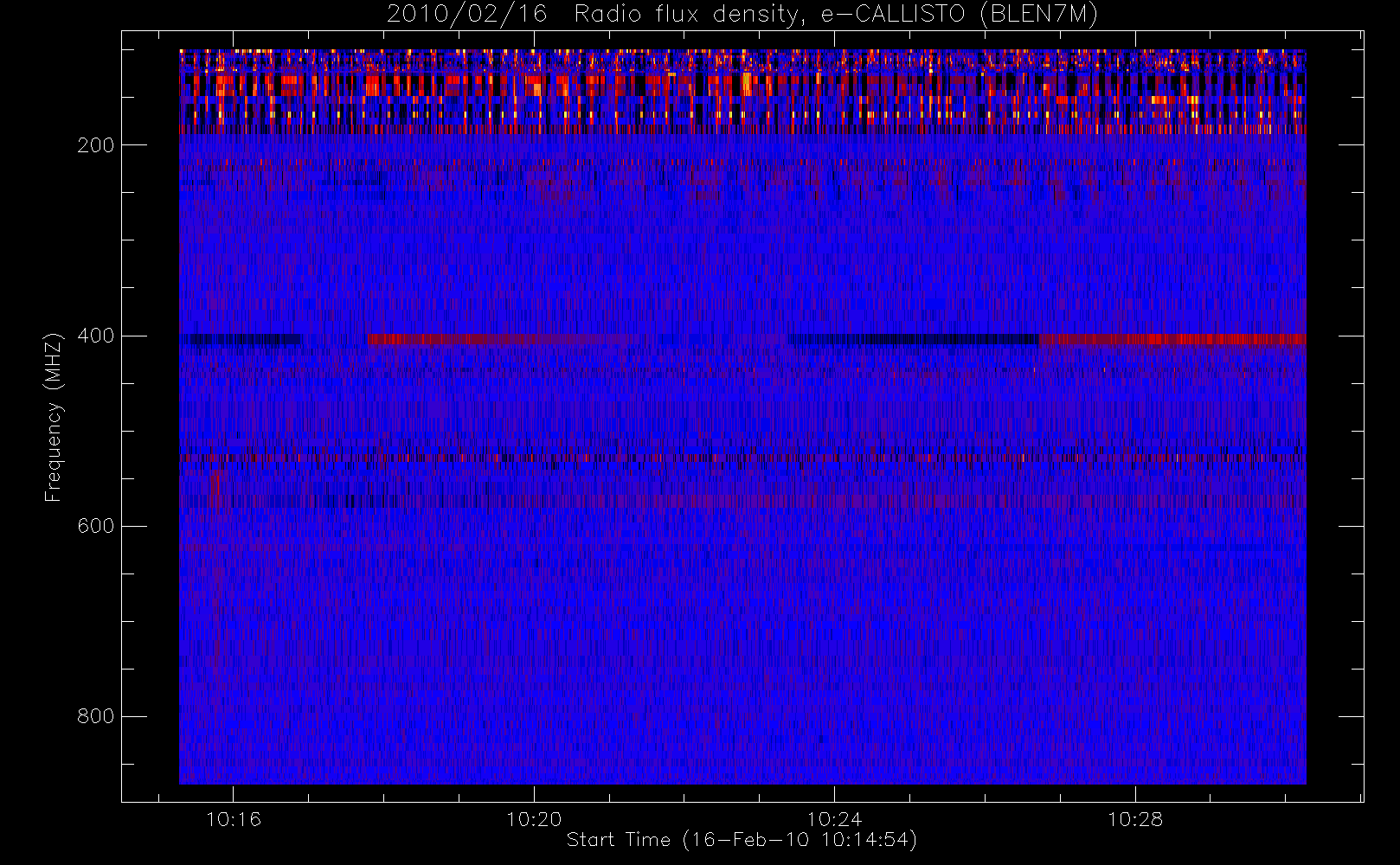This screenshot has height=865, width=1400.
Task: Click the 'Frequency (MHZ)' axis label
Action: 54,417
